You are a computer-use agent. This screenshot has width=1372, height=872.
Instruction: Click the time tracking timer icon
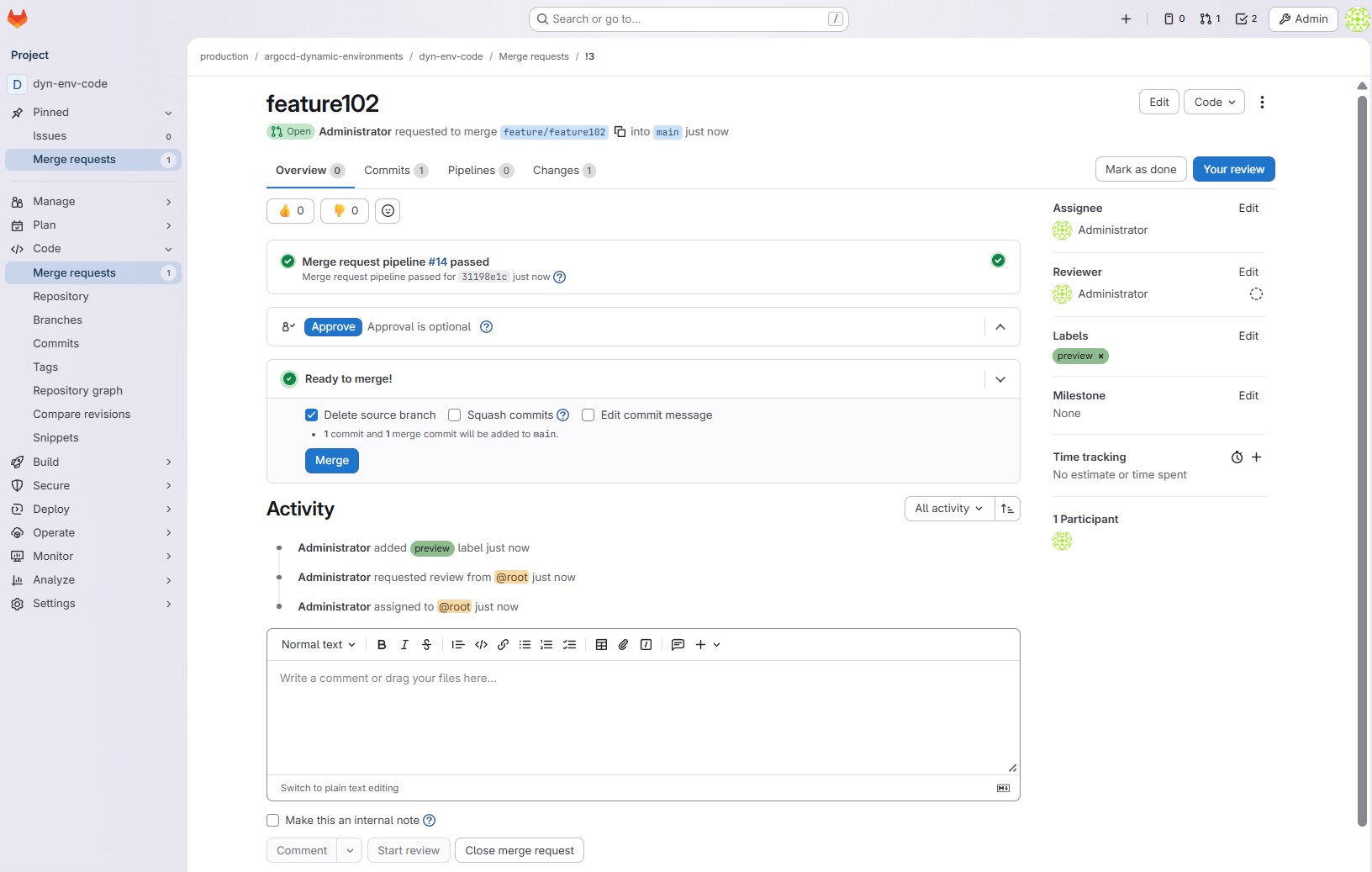[x=1237, y=457]
